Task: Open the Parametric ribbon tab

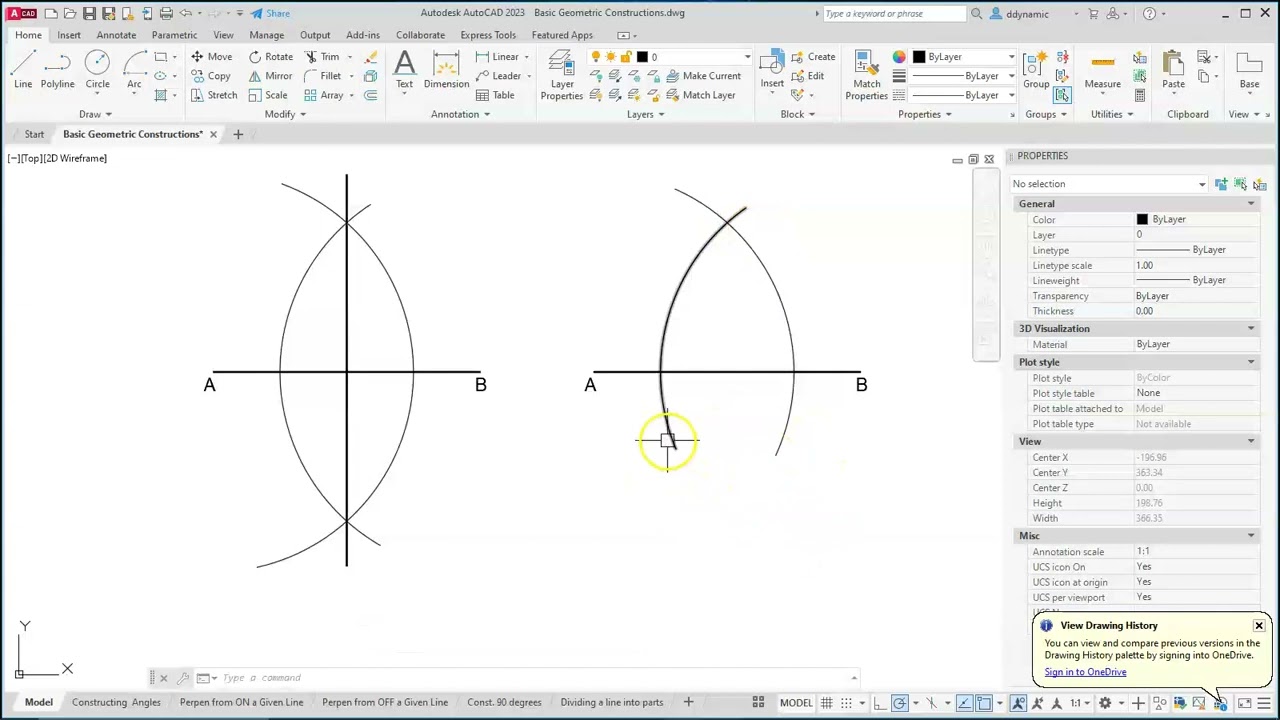Action: (x=174, y=35)
